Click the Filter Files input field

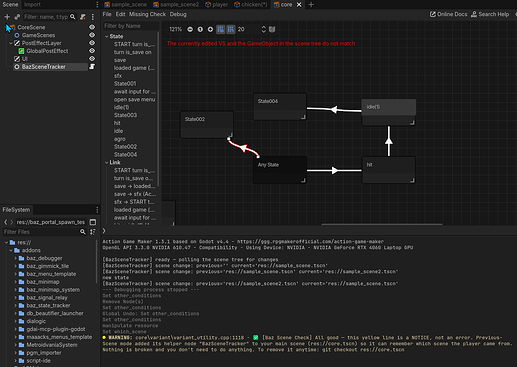tap(41, 232)
